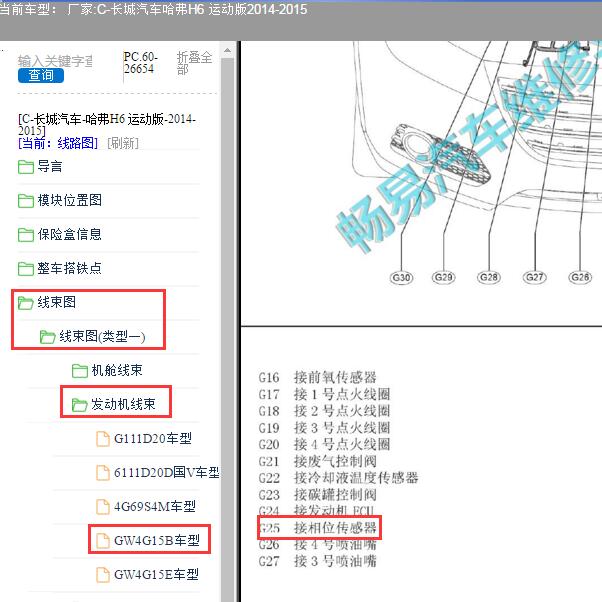
Task: Open the 4G69S4M车型 document
Action: (x=155, y=506)
